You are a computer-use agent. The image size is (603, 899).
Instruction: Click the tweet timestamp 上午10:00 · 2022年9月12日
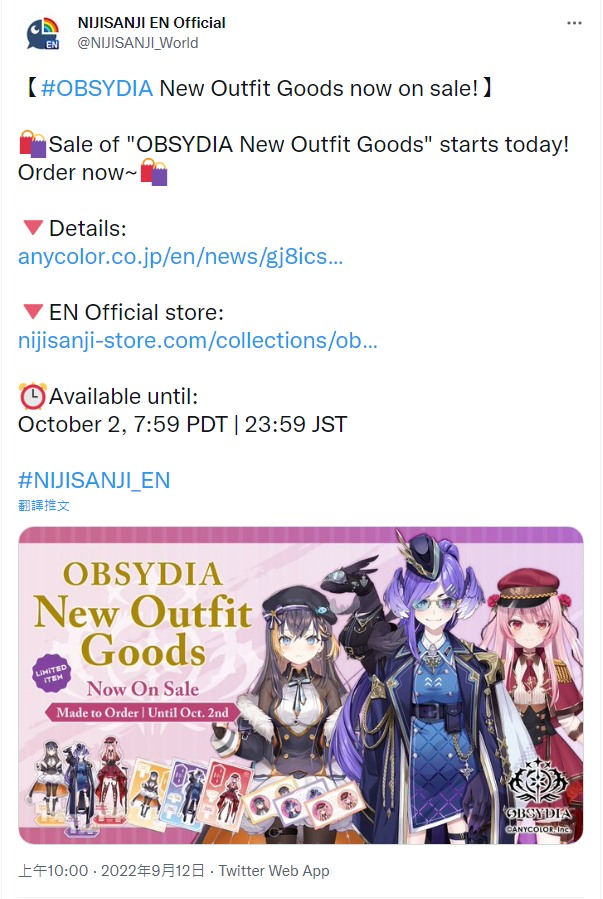[x=111, y=870]
